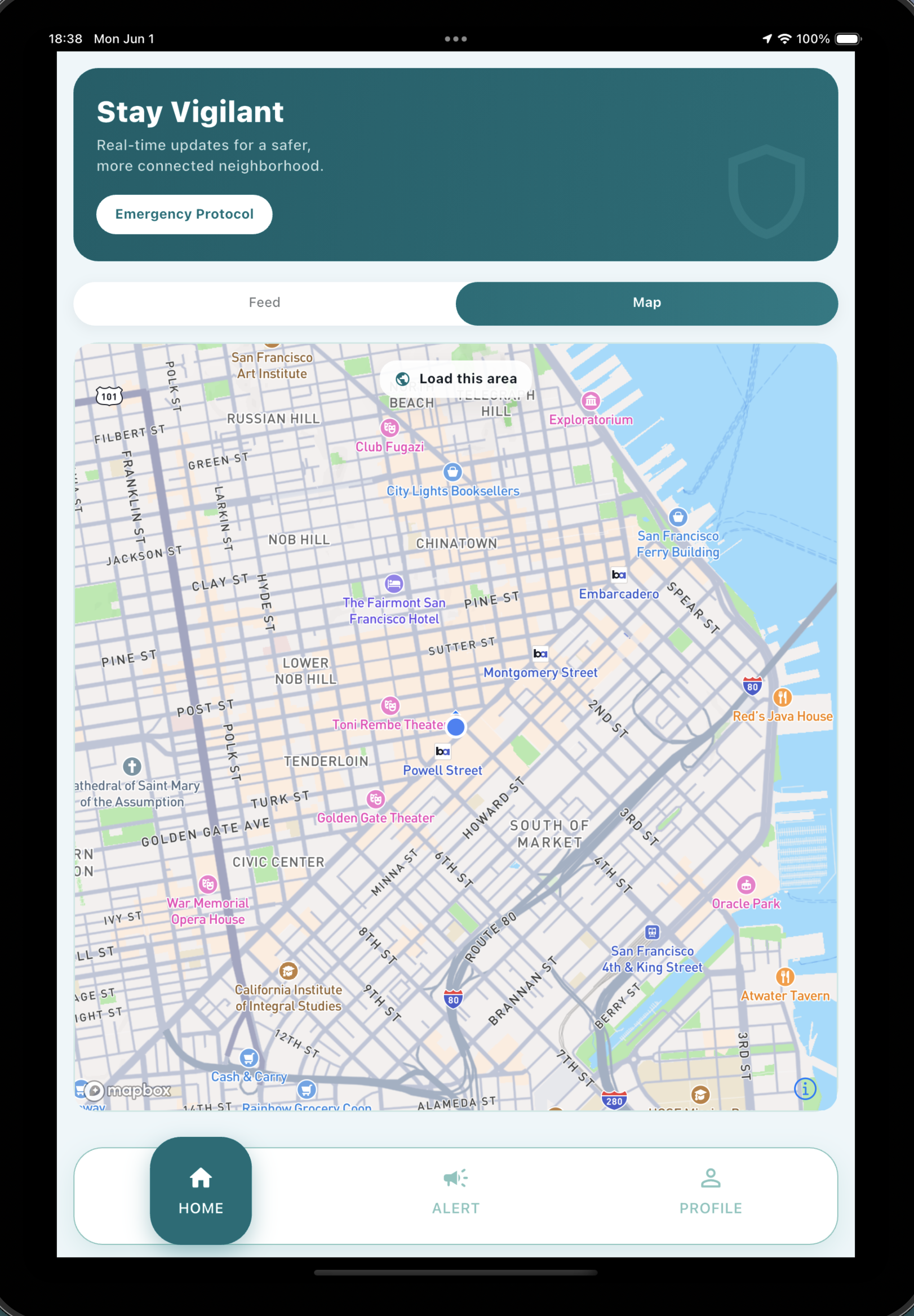
Task: Tap the blue current location dot
Action: 455,726
